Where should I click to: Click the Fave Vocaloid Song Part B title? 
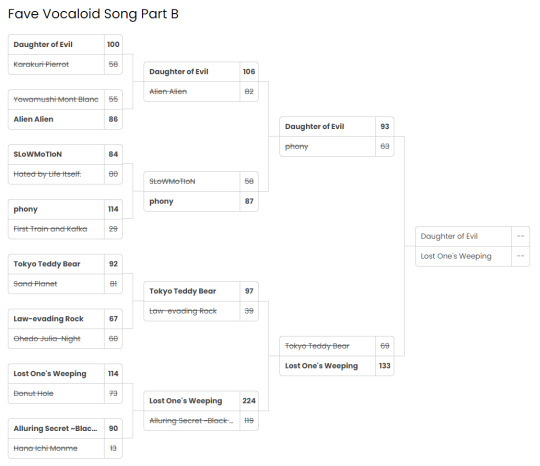[x=93, y=14]
